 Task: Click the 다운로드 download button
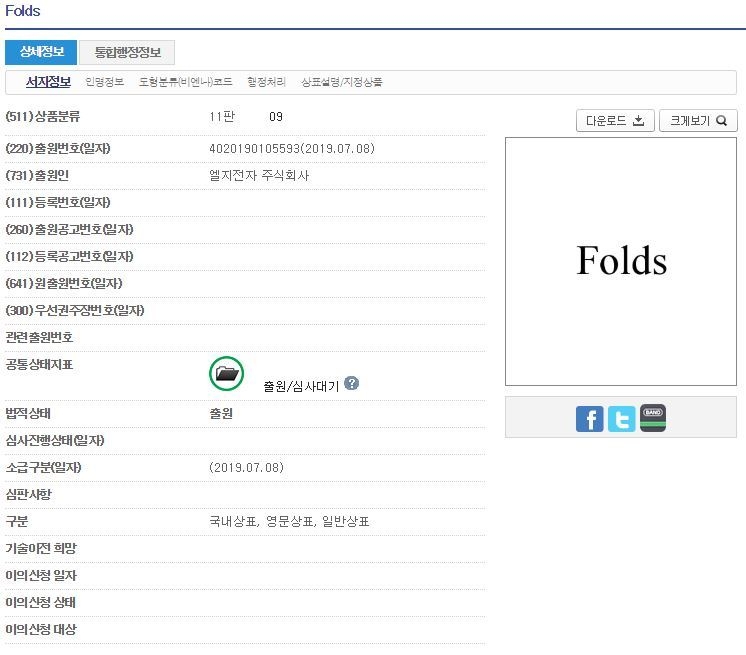click(615, 121)
